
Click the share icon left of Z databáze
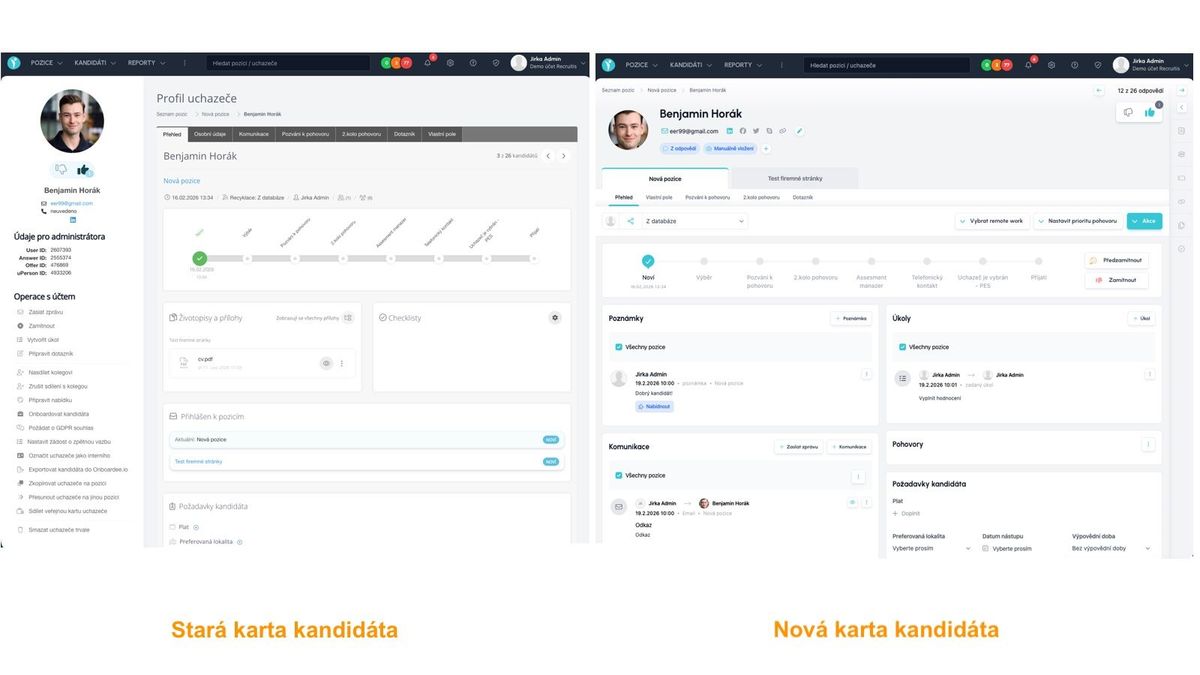click(631, 221)
